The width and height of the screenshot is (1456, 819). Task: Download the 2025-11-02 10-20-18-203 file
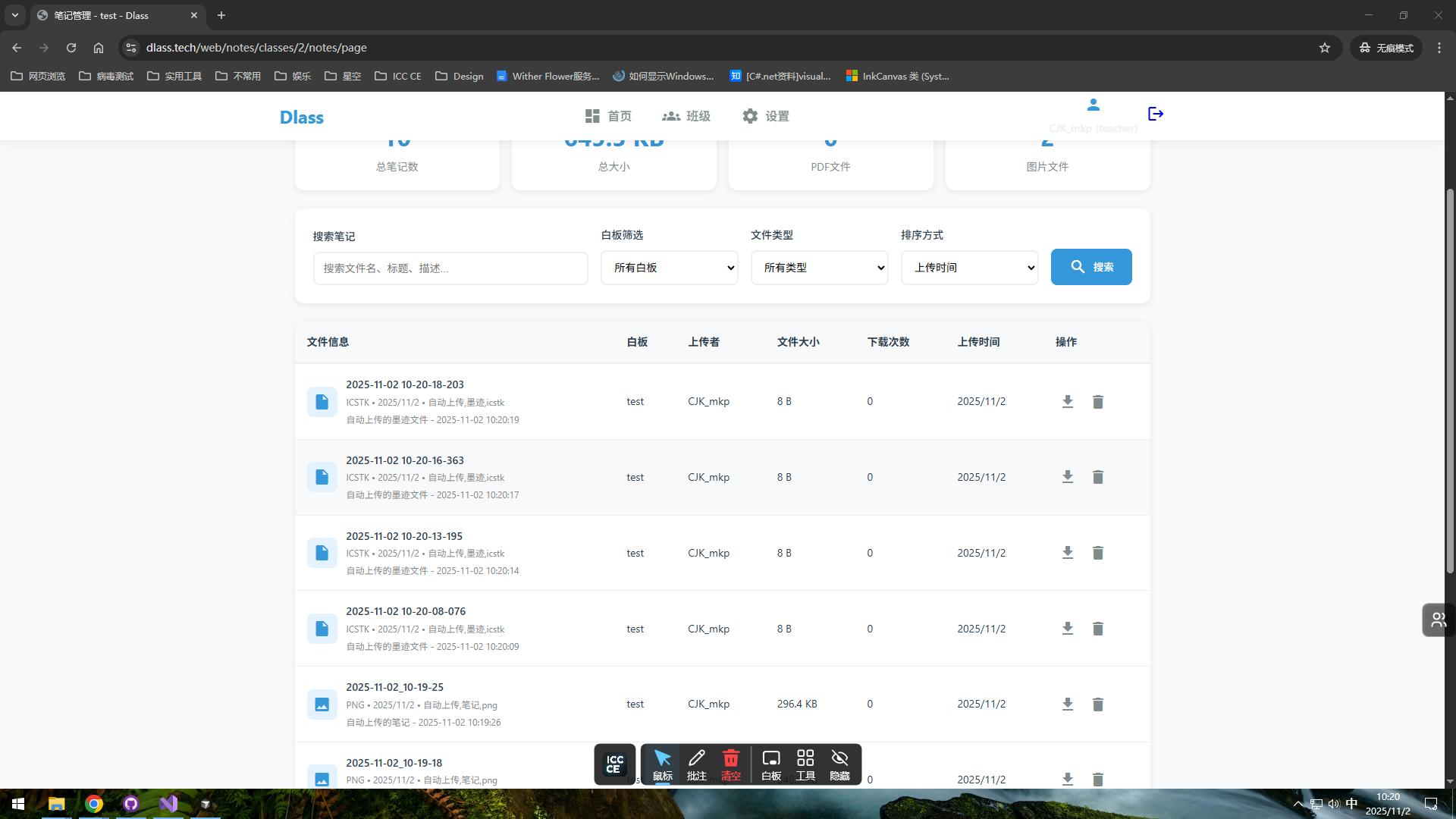[1067, 402]
